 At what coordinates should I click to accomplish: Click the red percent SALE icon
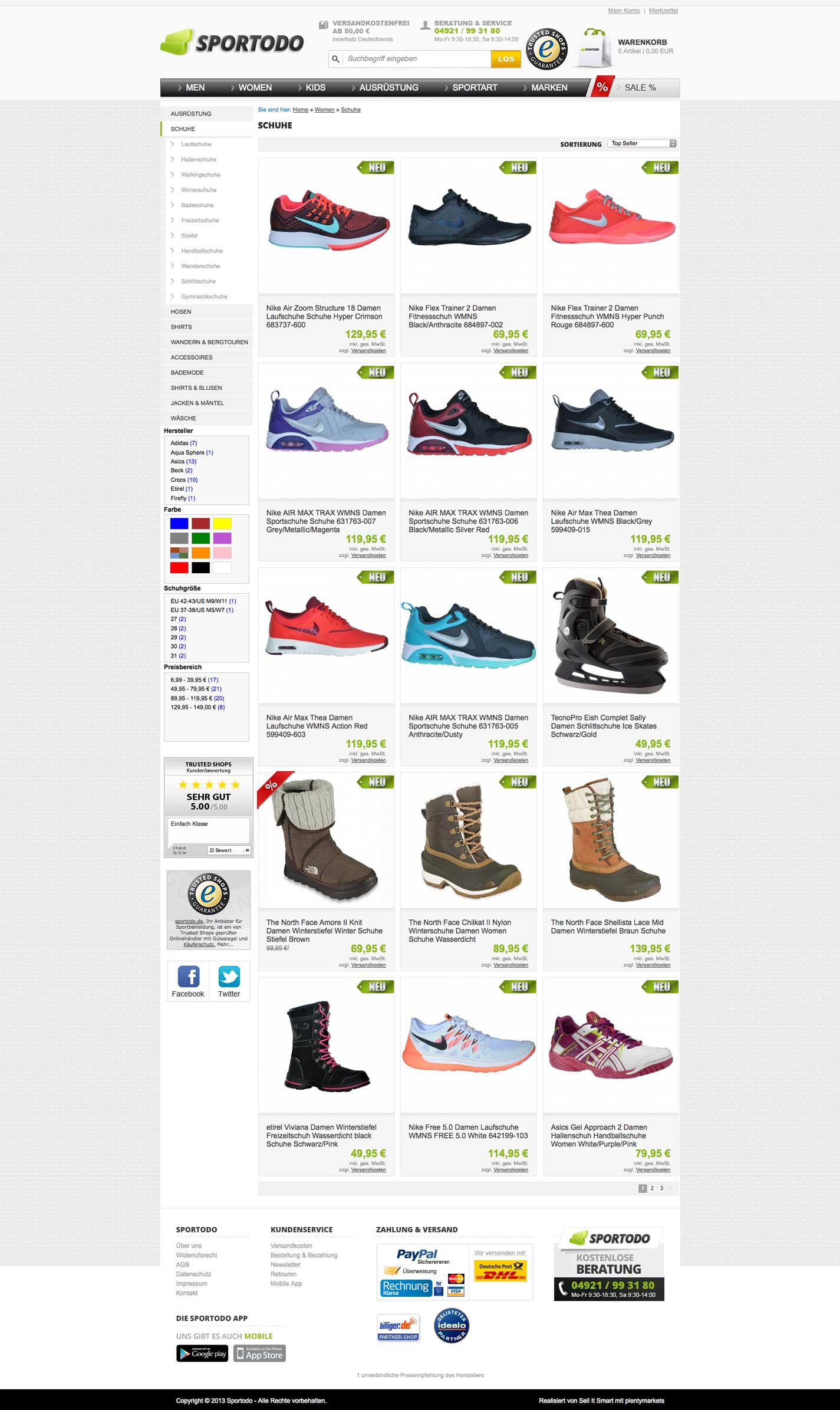pos(602,87)
